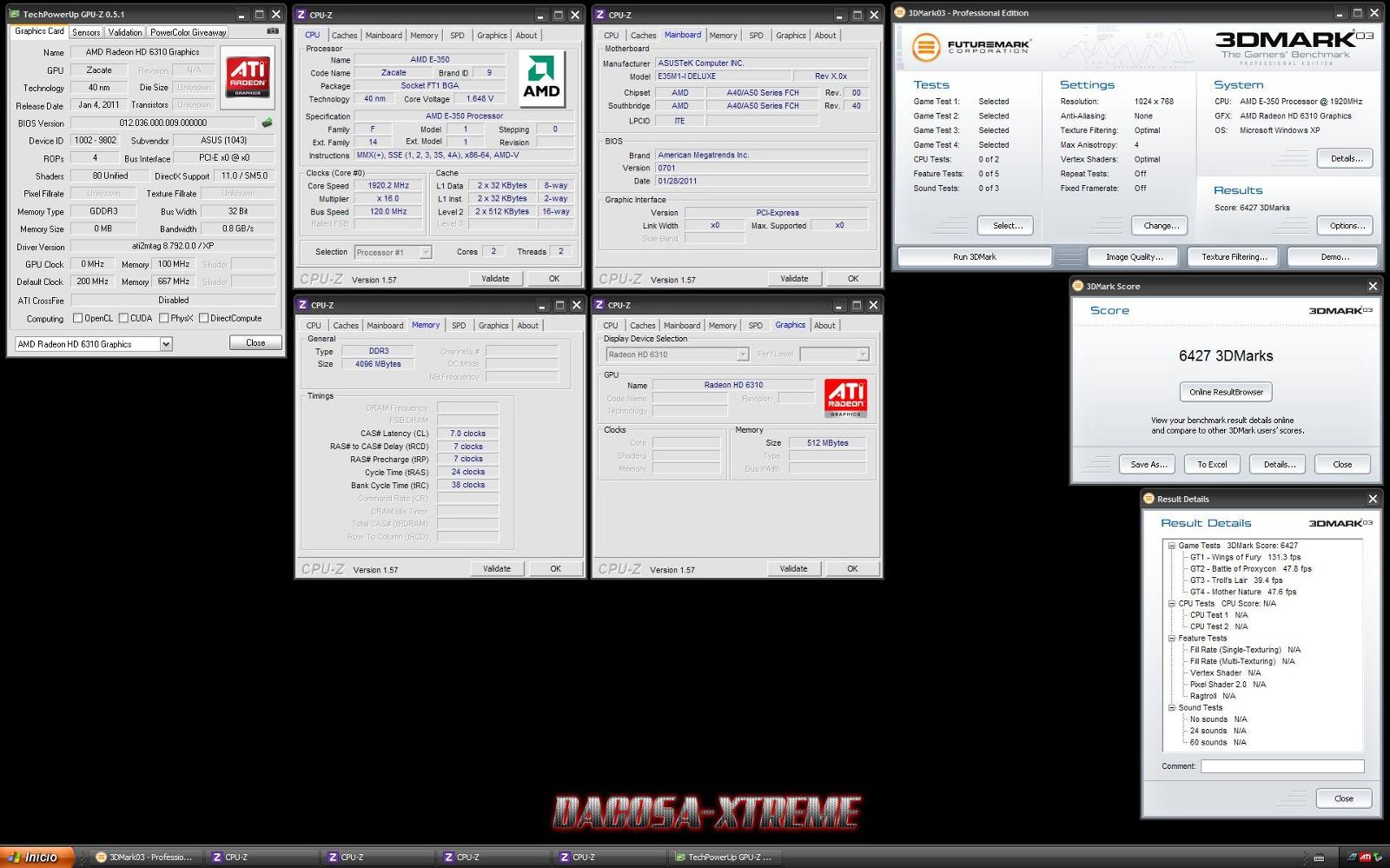
Task: Click To Excel button
Action: [1212, 464]
